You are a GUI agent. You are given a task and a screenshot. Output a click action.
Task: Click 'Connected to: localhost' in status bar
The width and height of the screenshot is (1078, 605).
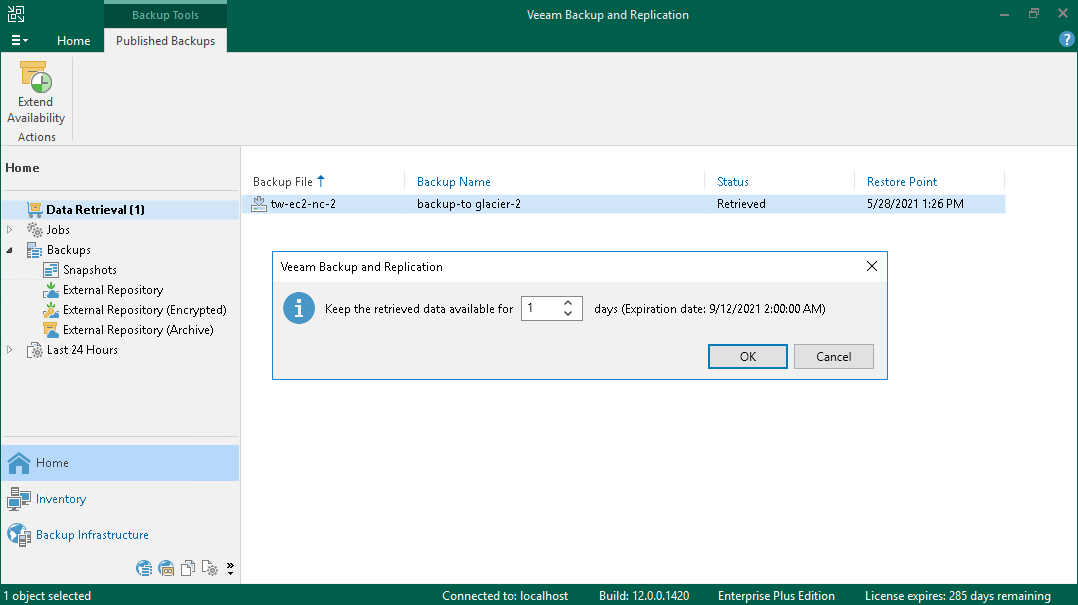pos(505,596)
